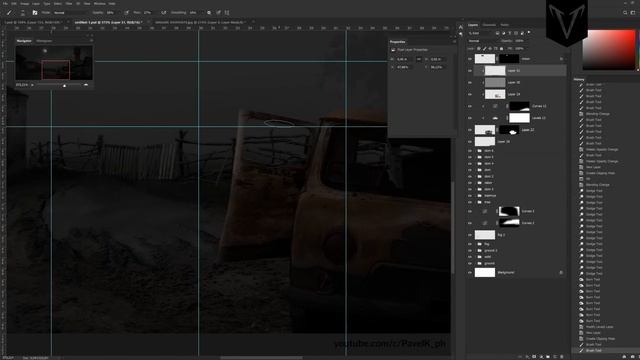Click the search icon at top right

point(625,13)
